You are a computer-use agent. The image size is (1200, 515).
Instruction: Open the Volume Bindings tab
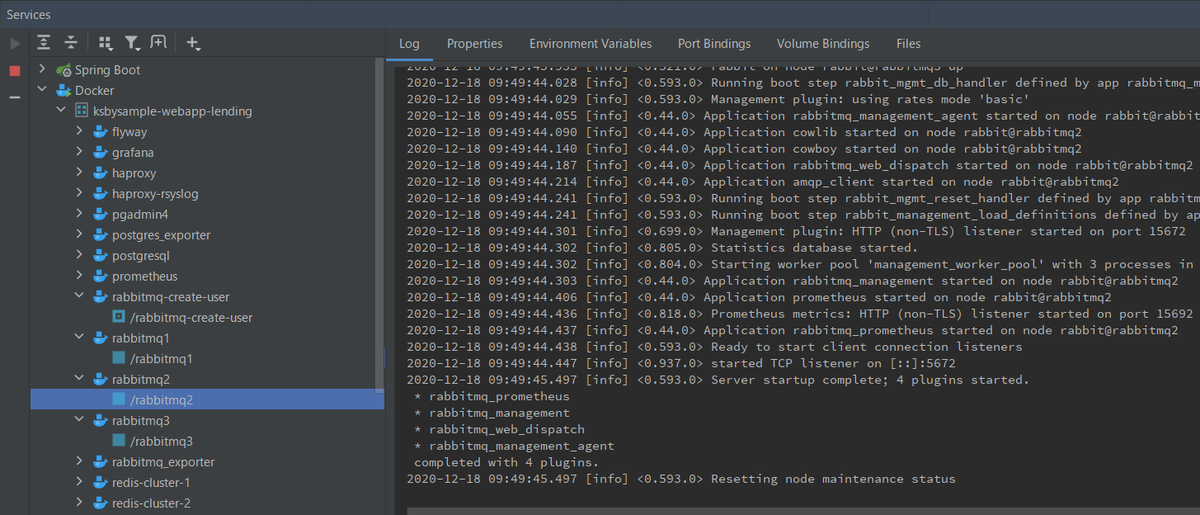(823, 43)
